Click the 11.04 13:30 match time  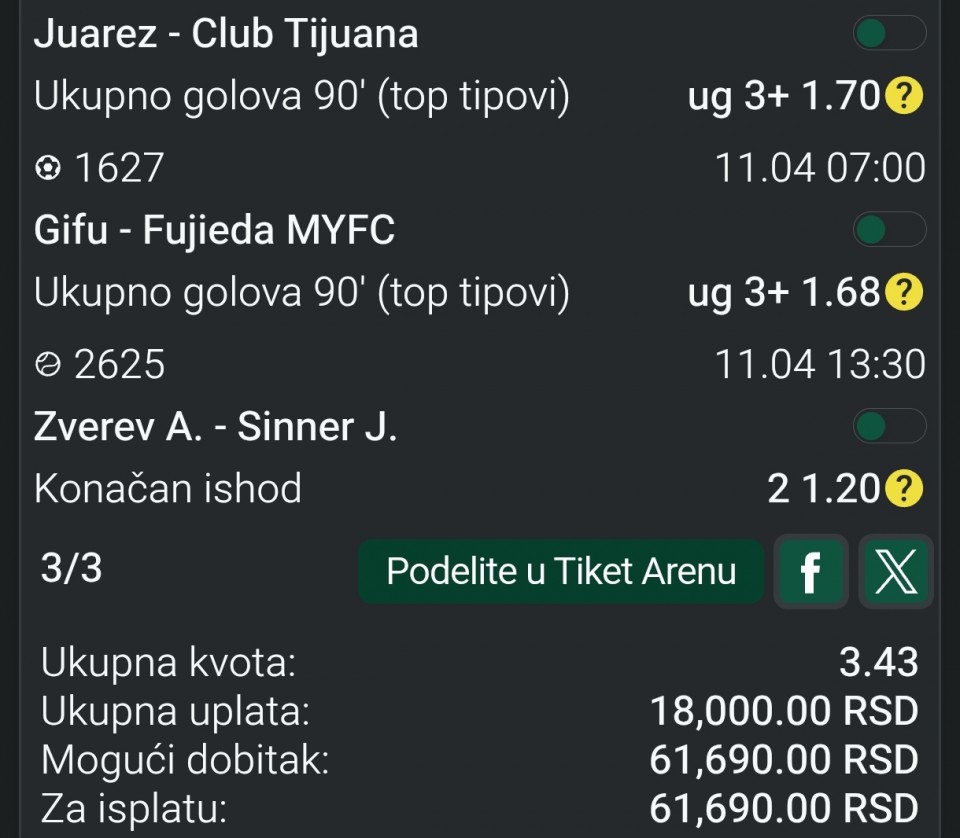820,365
